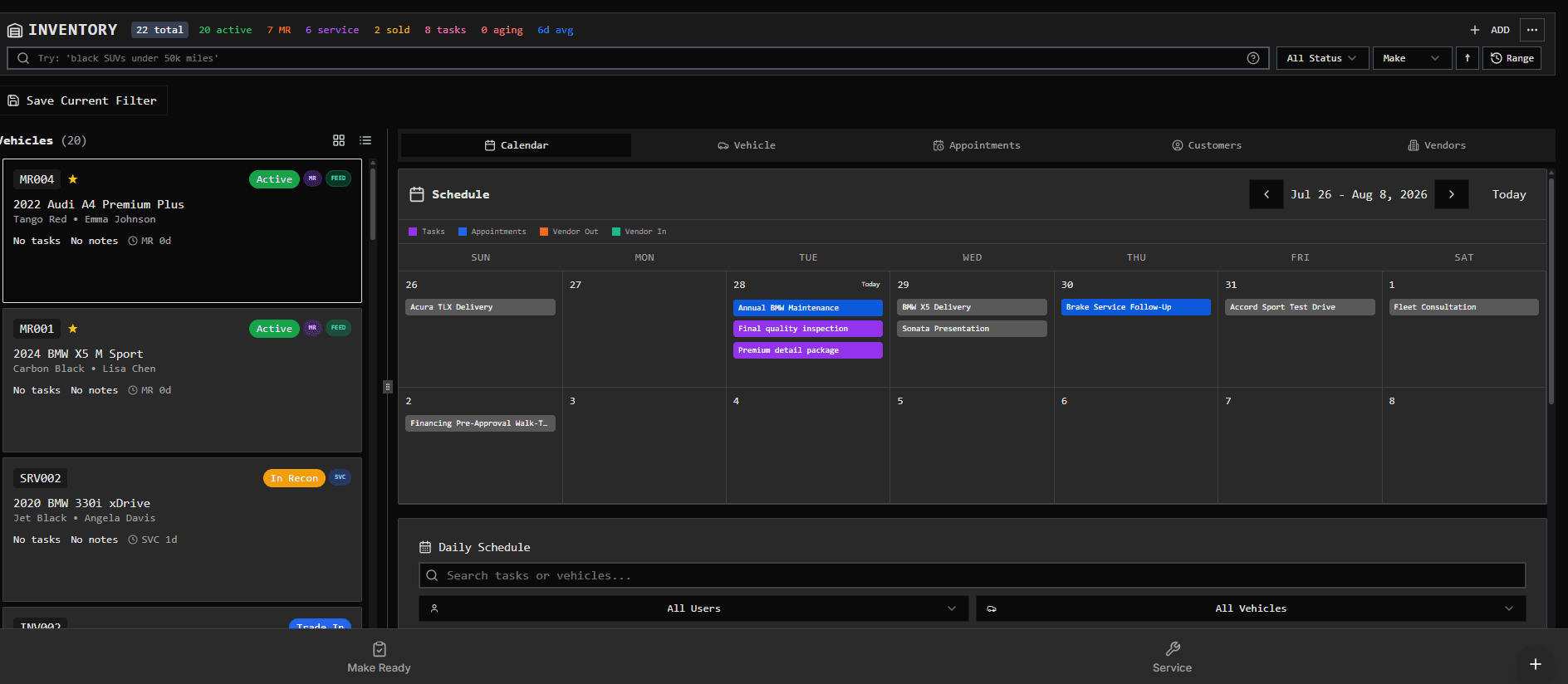The height and width of the screenshot is (684, 1568).
Task: Switch to the Customers tab
Action: (1207, 145)
